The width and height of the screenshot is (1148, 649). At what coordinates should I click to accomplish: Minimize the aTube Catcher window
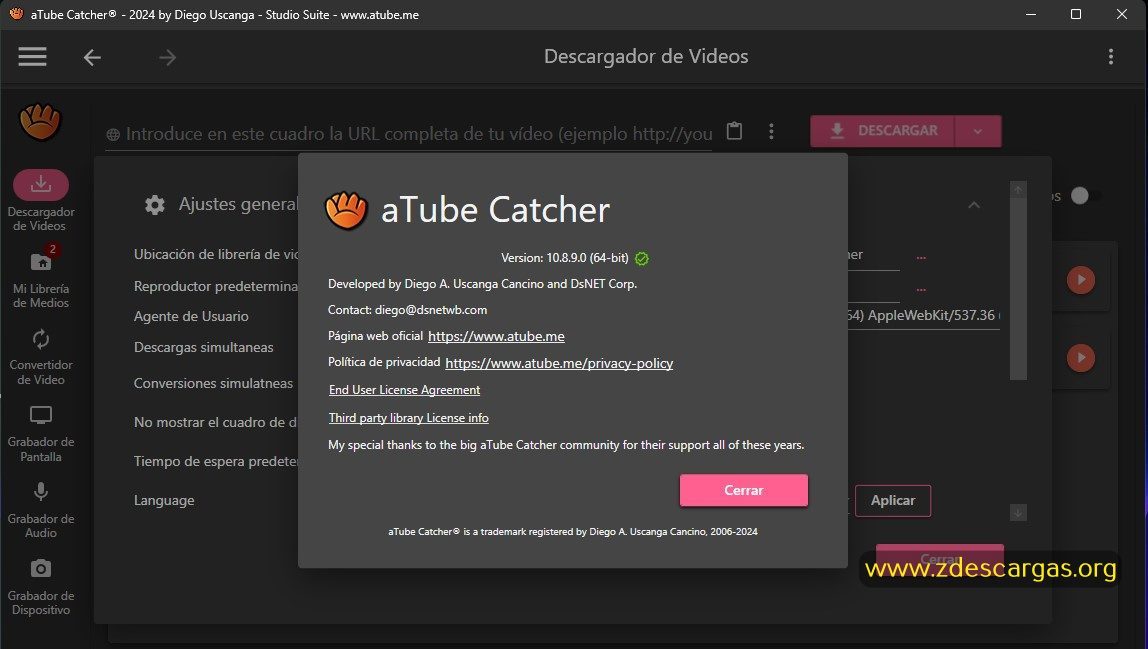[1031, 14]
